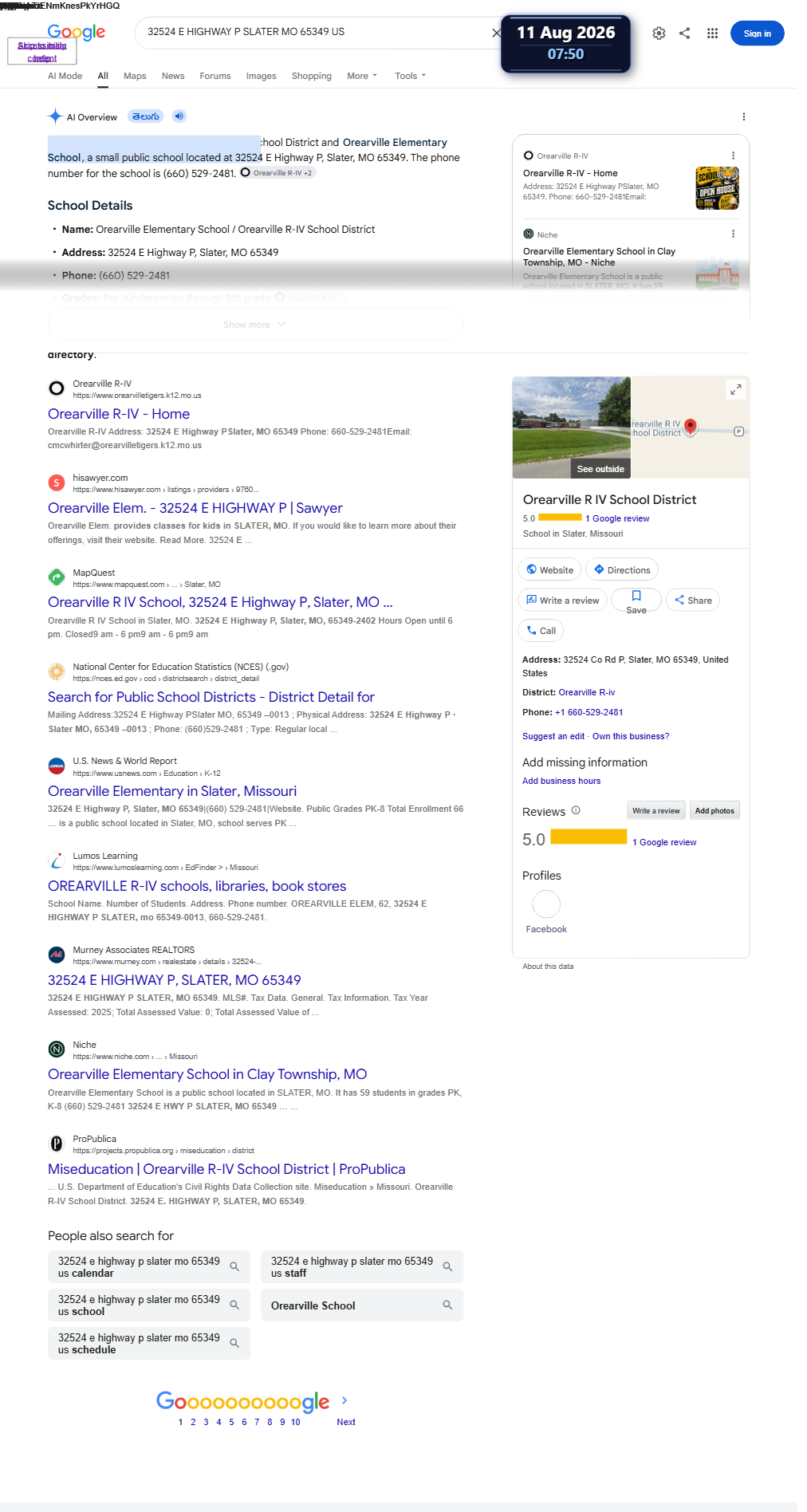Open the Google apps grid icon
The image size is (807, 1512).
pos(712,33)
